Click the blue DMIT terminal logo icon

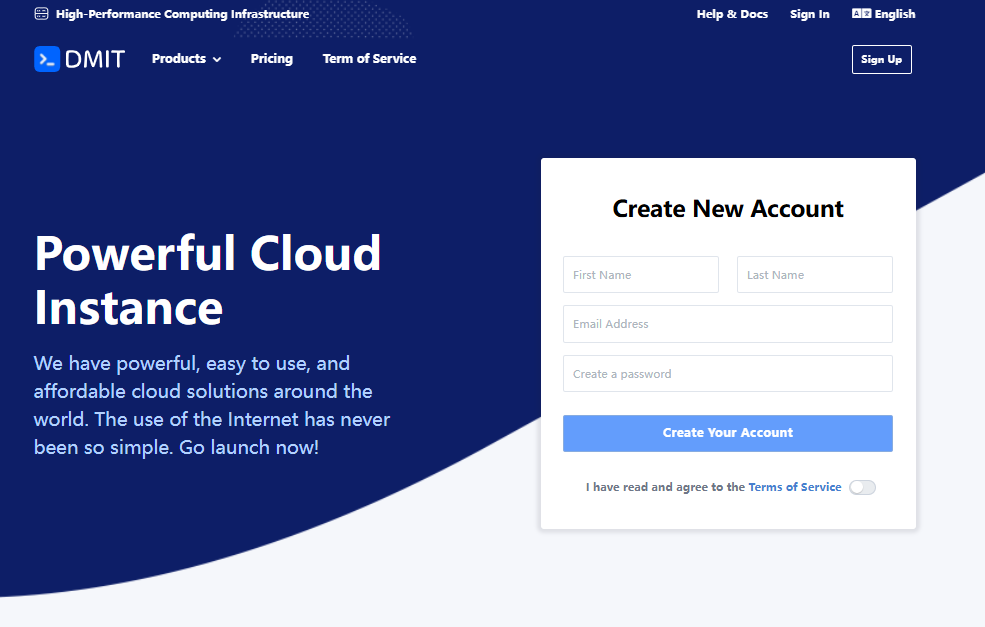[47, 59]
